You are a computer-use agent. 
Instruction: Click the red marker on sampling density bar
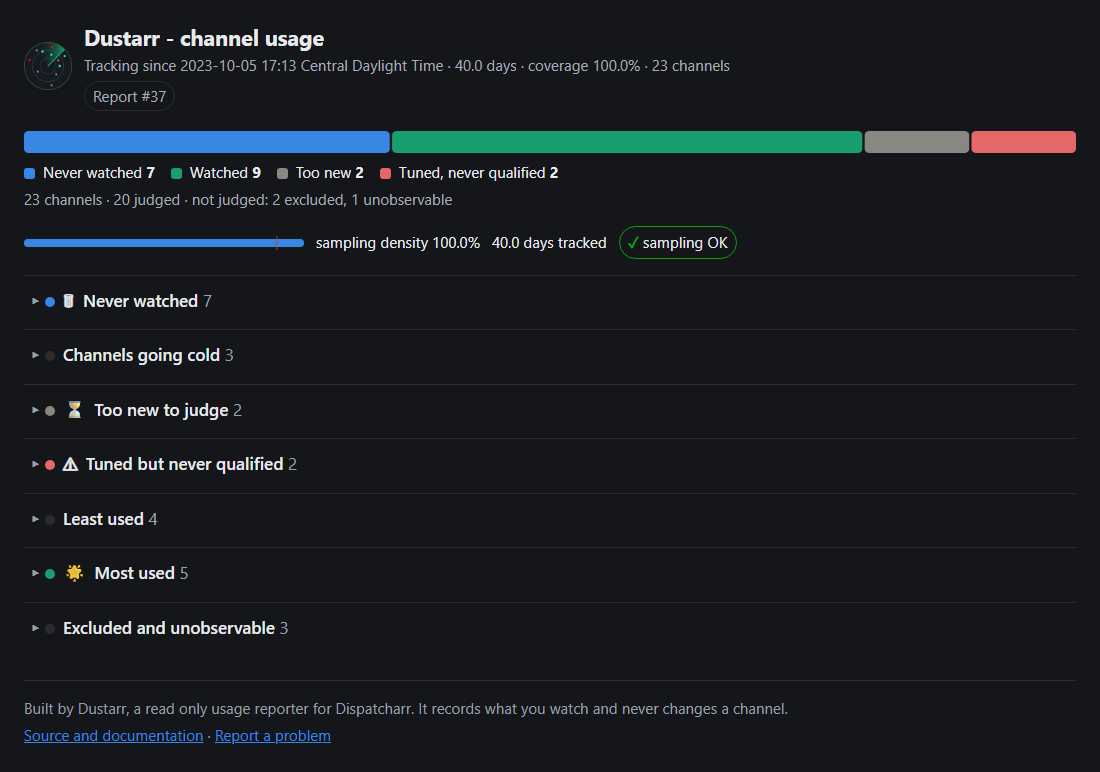click(x=277, y=243)
